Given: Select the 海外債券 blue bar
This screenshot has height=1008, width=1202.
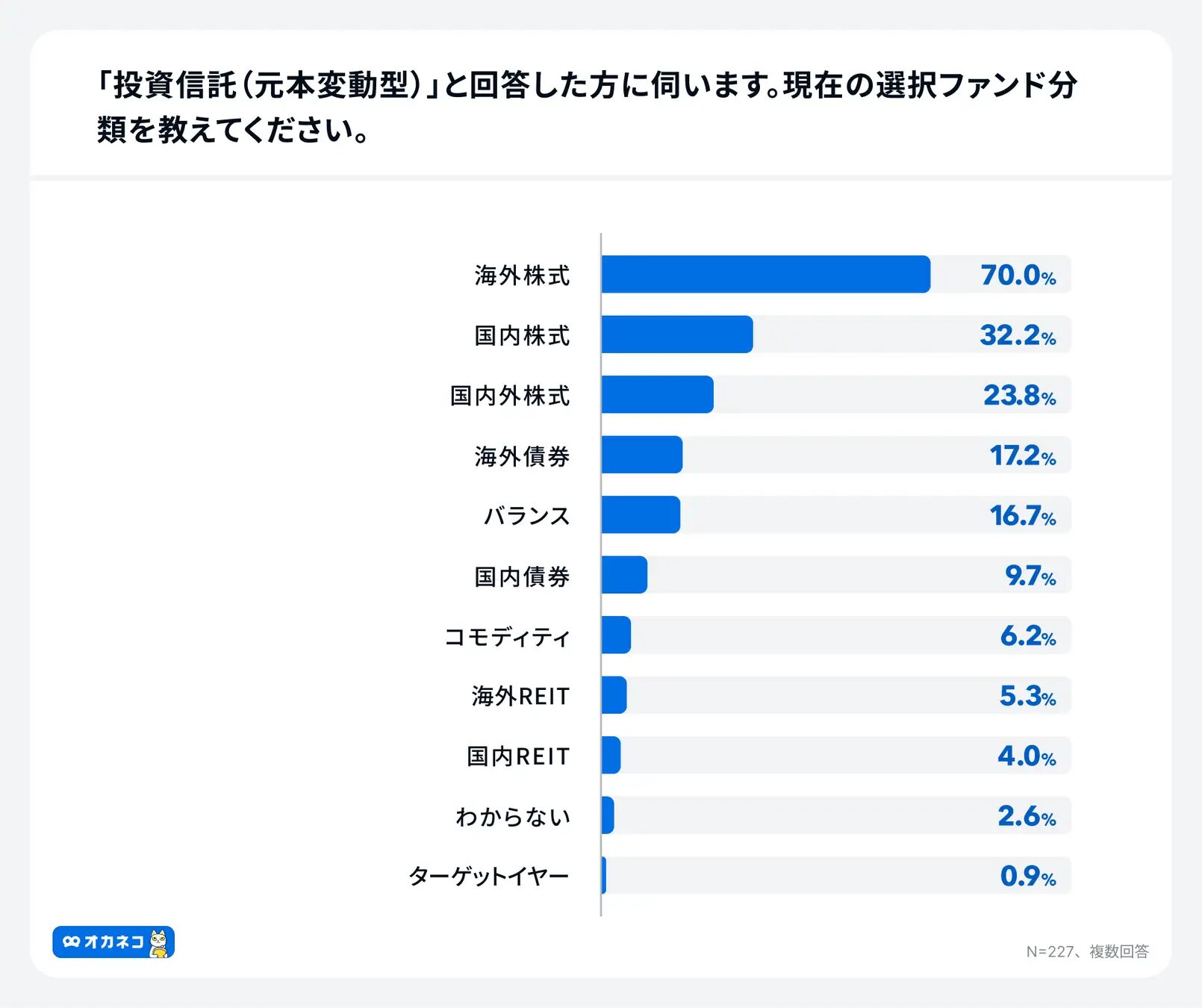Looking at the screenshot, I should click(x=641, y=455).
